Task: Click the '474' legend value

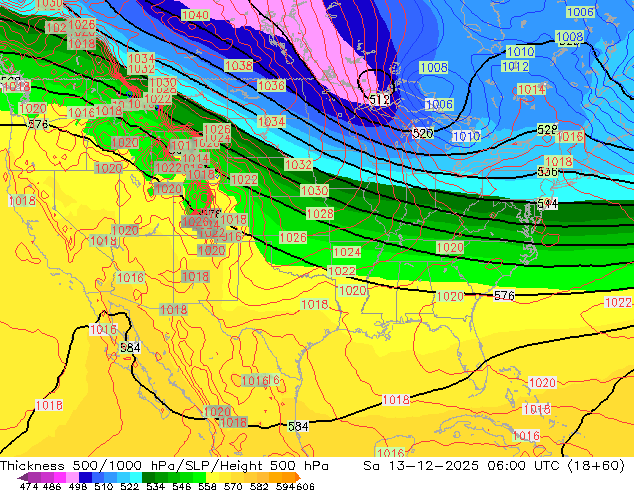Action: (x=29, y=486)
